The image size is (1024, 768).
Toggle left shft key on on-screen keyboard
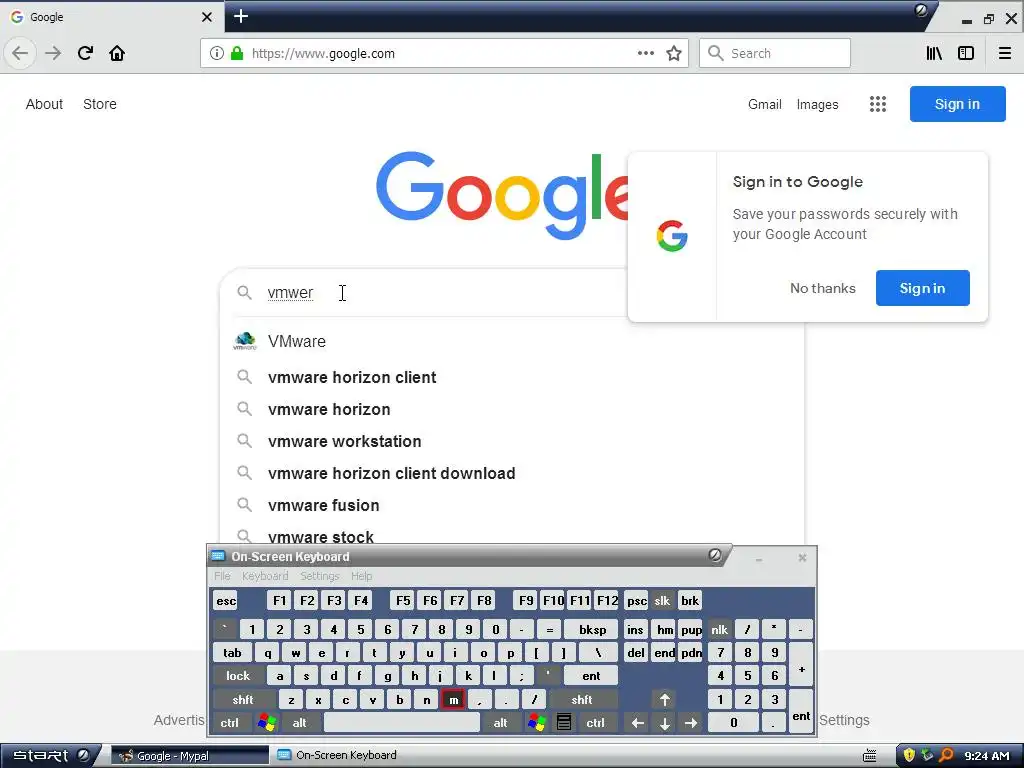(243, 699)
